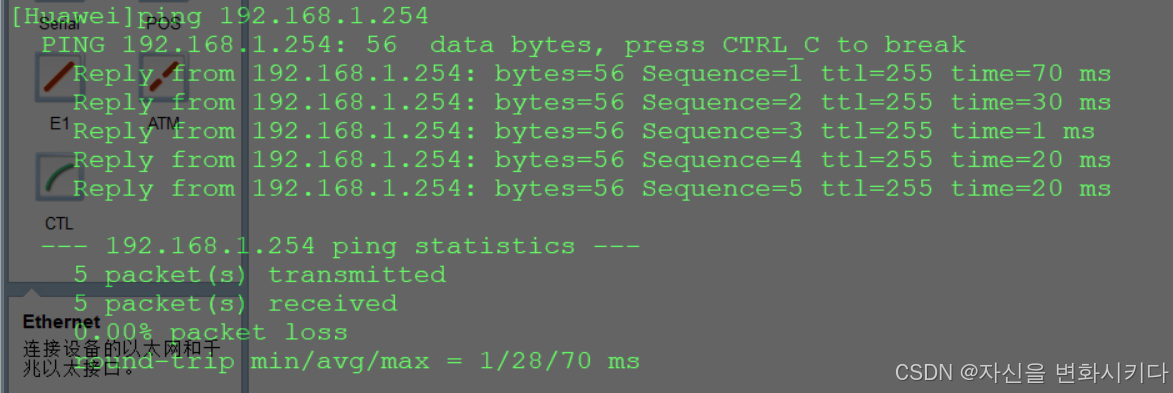Click the ping 192.168.1.254 command line
The height and width of the screenshot is (393, 1173).
(220, 16)
